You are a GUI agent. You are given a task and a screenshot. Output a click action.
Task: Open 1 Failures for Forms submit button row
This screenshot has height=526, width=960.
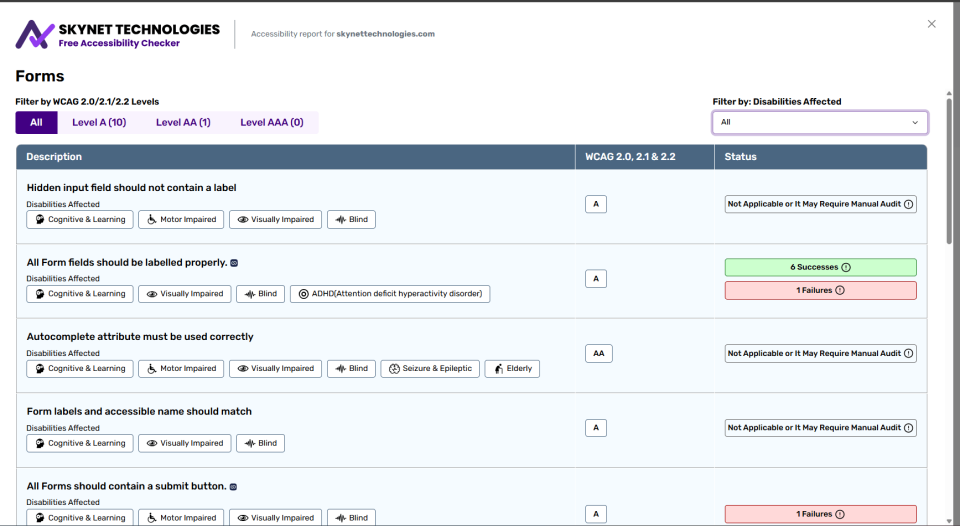click(820, 514)
